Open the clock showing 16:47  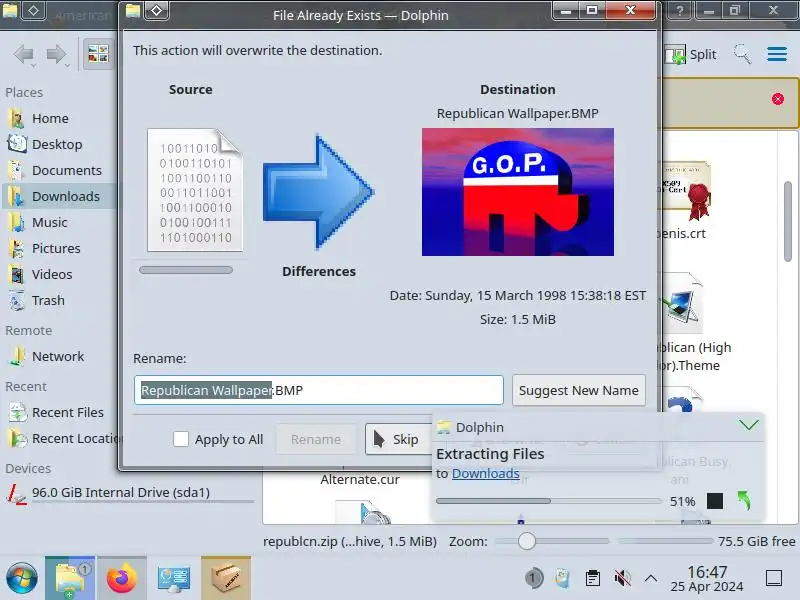coord(707,578)
